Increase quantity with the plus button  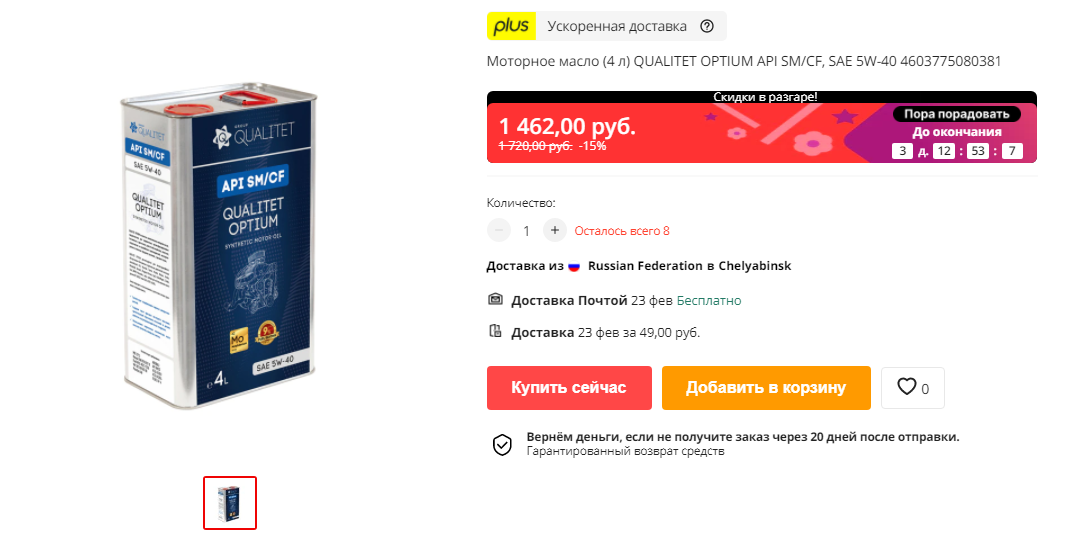(555, 230)
